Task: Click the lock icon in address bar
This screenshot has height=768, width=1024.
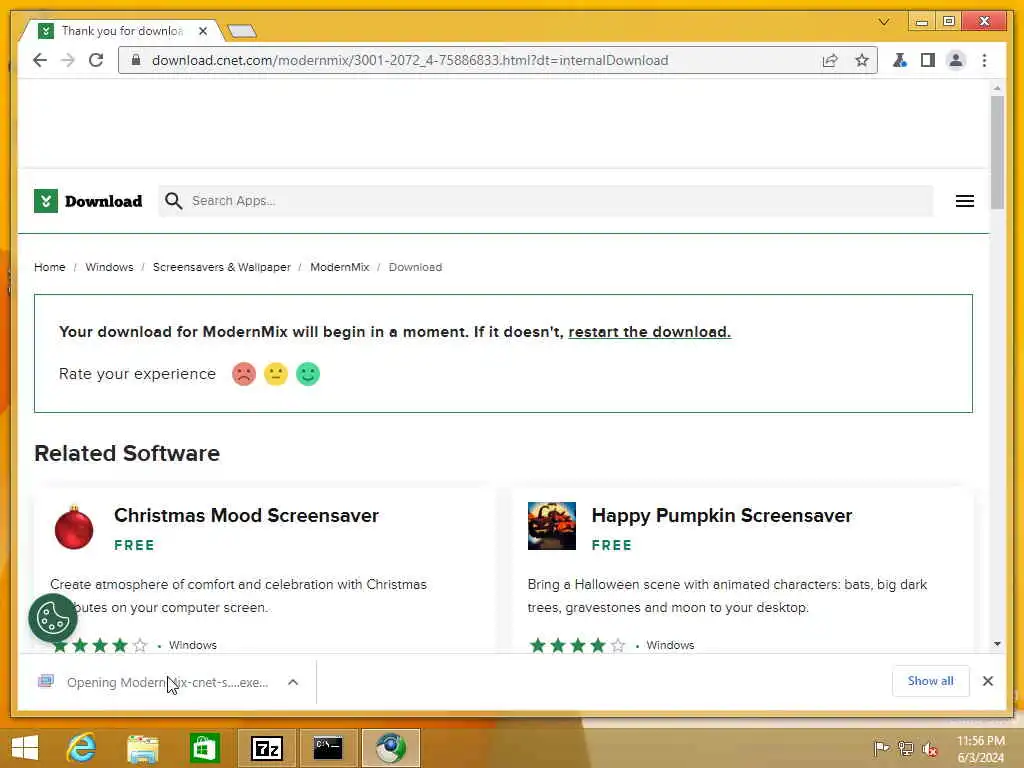Action: click(136, 60)
